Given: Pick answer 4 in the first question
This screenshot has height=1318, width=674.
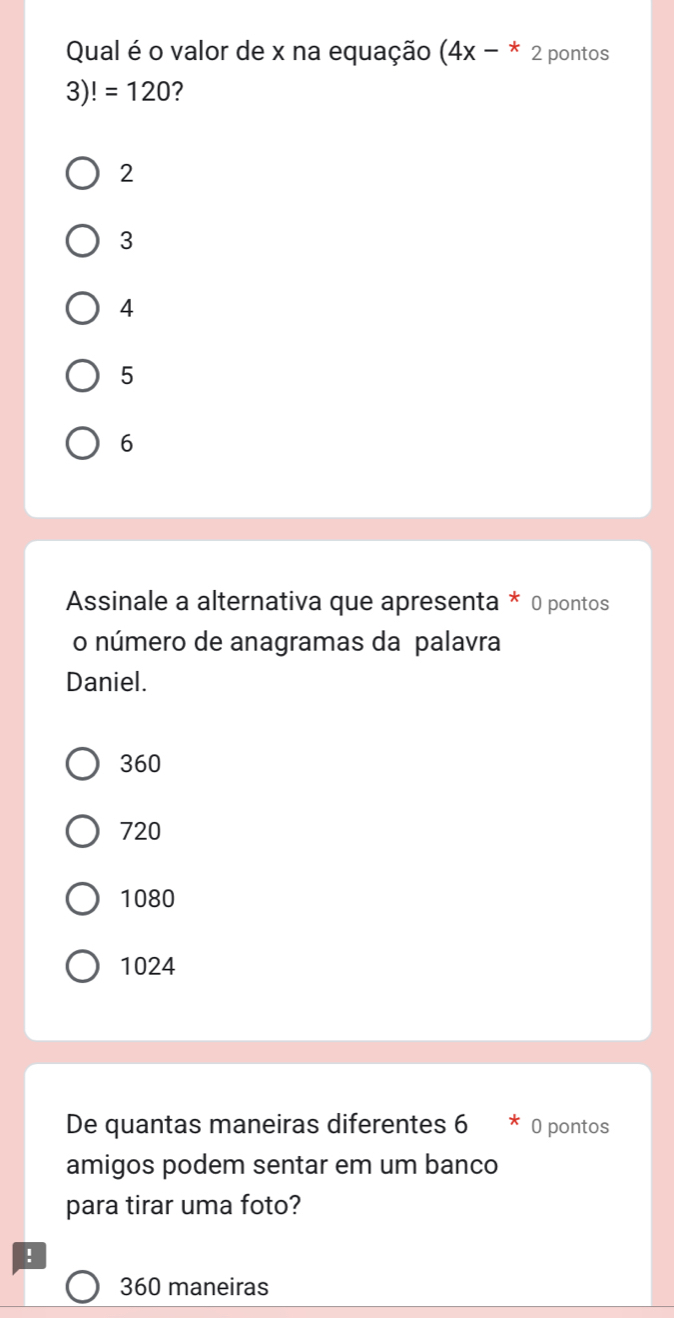Looking at the screenshot, I should click(83, 309).
